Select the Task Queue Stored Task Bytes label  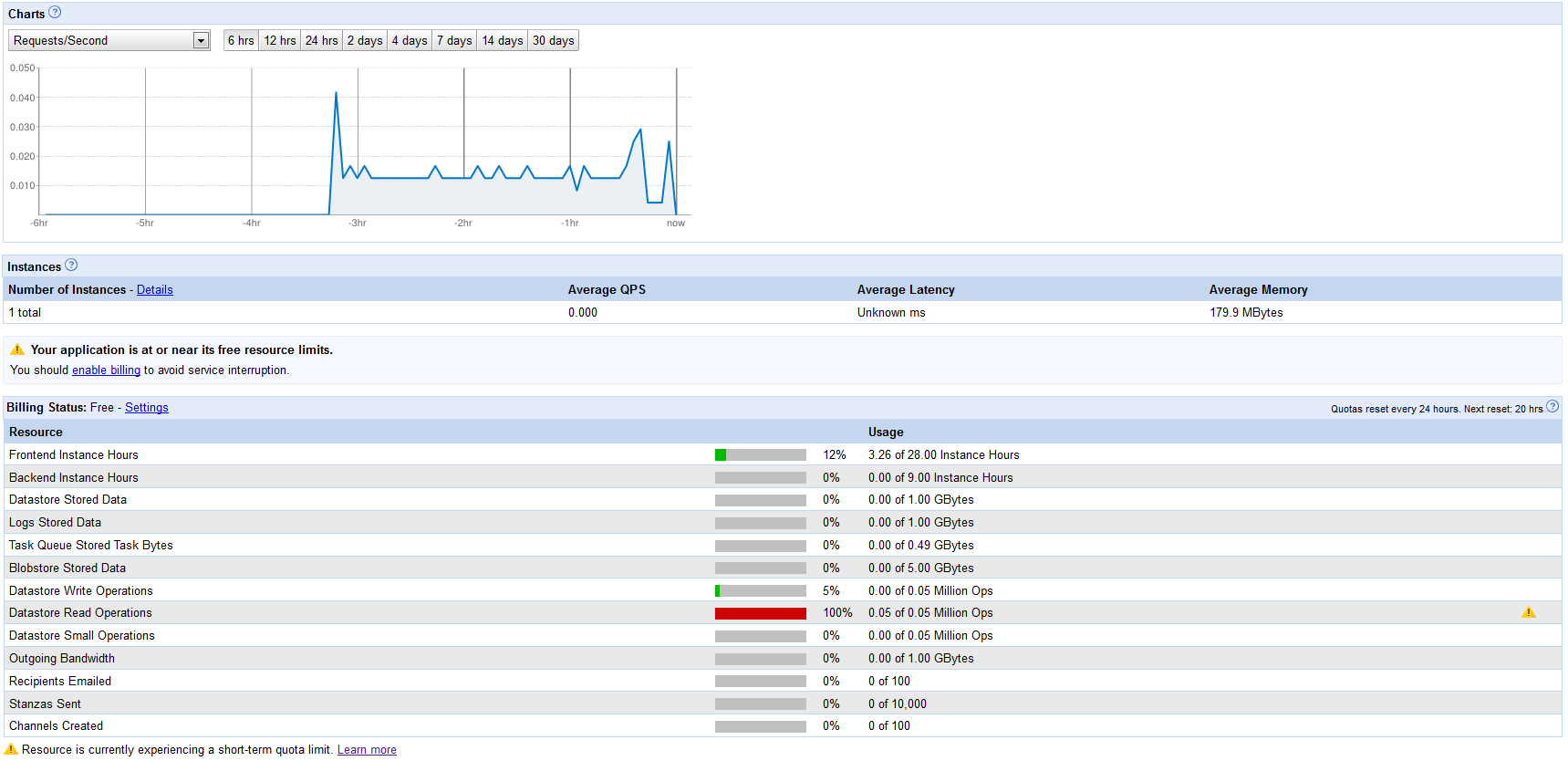[x=91, y=546]
